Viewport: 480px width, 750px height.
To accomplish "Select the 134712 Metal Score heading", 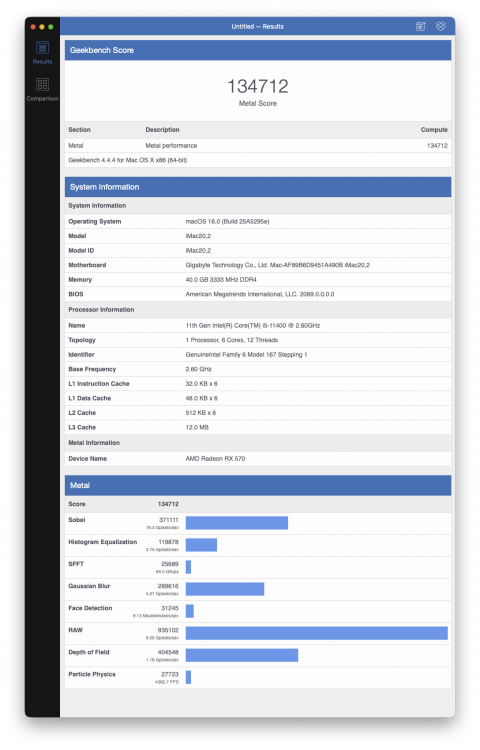I will click(258, 87).
